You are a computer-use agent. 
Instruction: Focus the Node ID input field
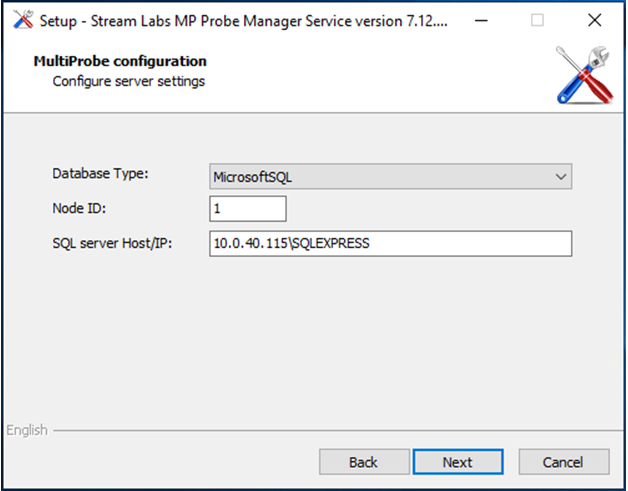click(x=248, y=209)
